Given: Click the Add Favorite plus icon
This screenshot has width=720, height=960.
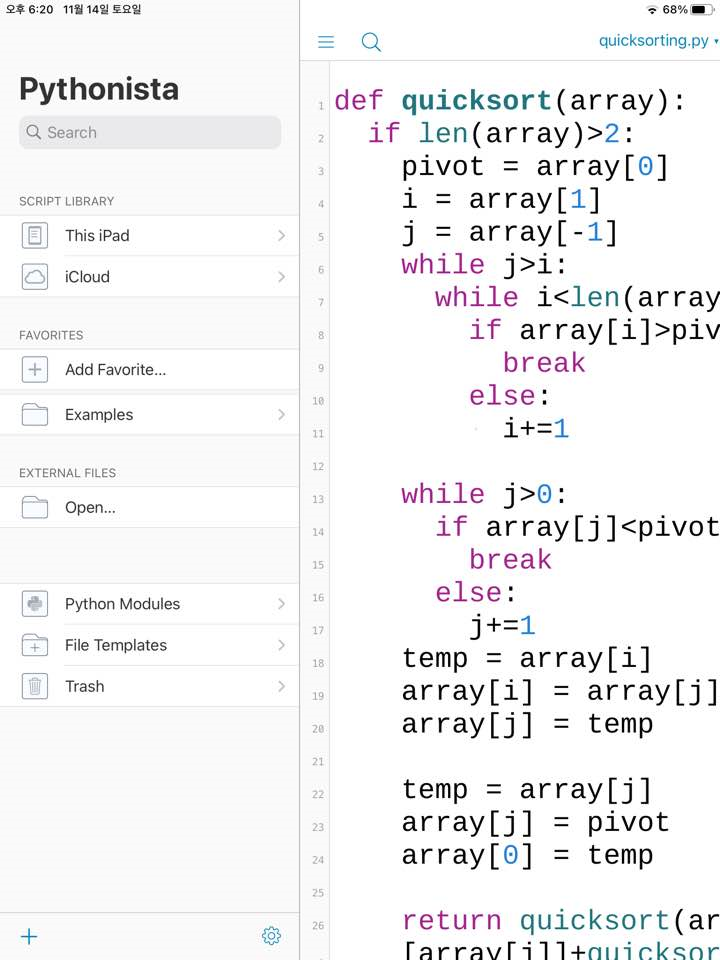Looking at the screenshot, I should coord(35,370).
